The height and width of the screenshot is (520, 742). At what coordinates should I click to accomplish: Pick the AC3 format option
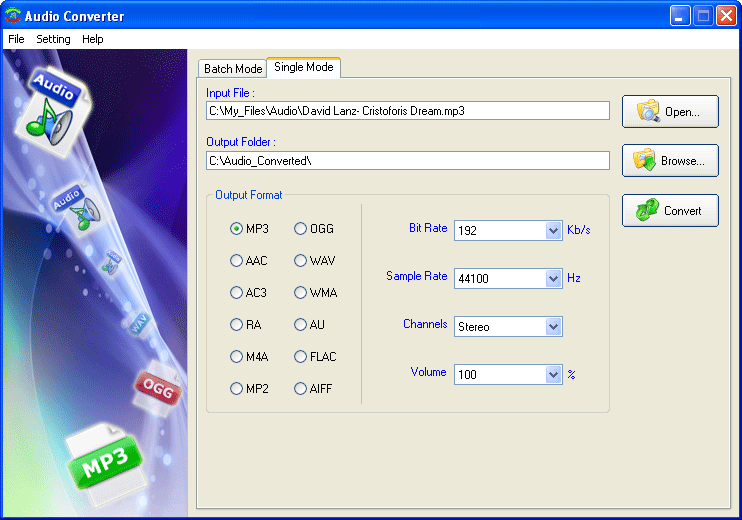(x=236, y=293)
